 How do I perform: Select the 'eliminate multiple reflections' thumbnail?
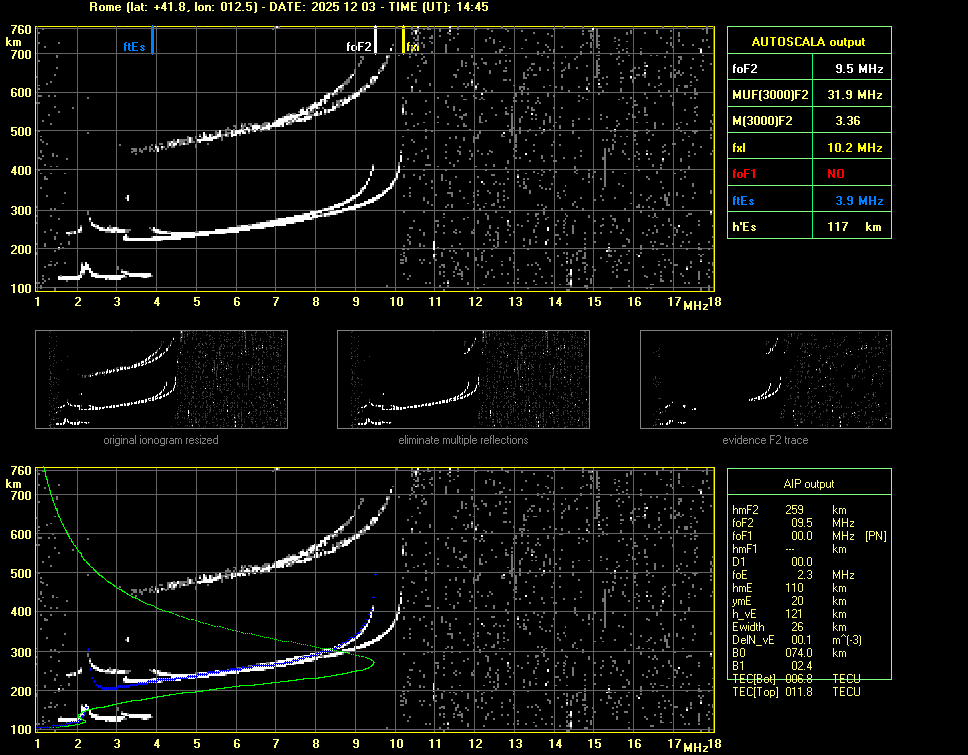coord(463,379)
